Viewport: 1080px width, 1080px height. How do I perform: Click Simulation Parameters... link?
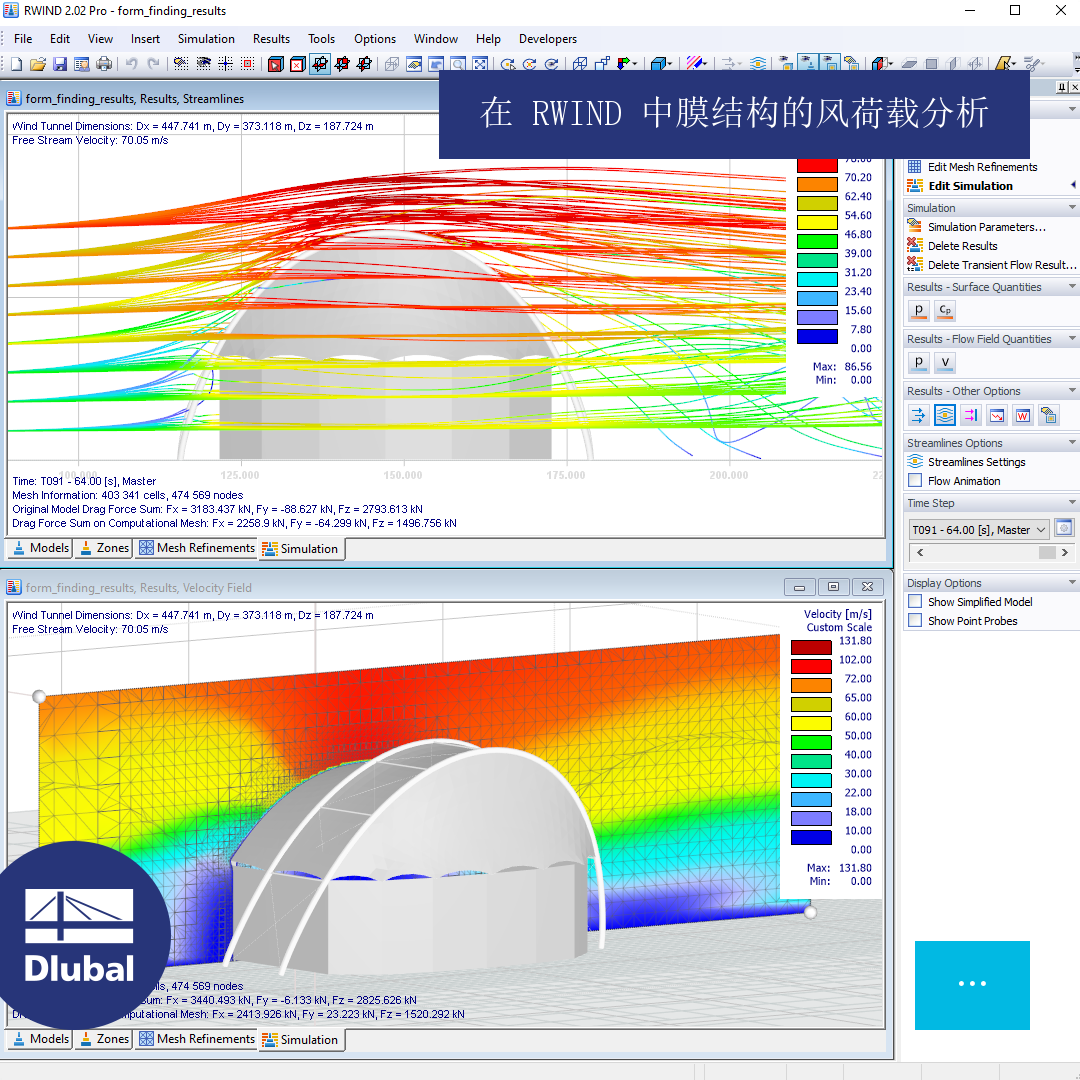point(986,227)
